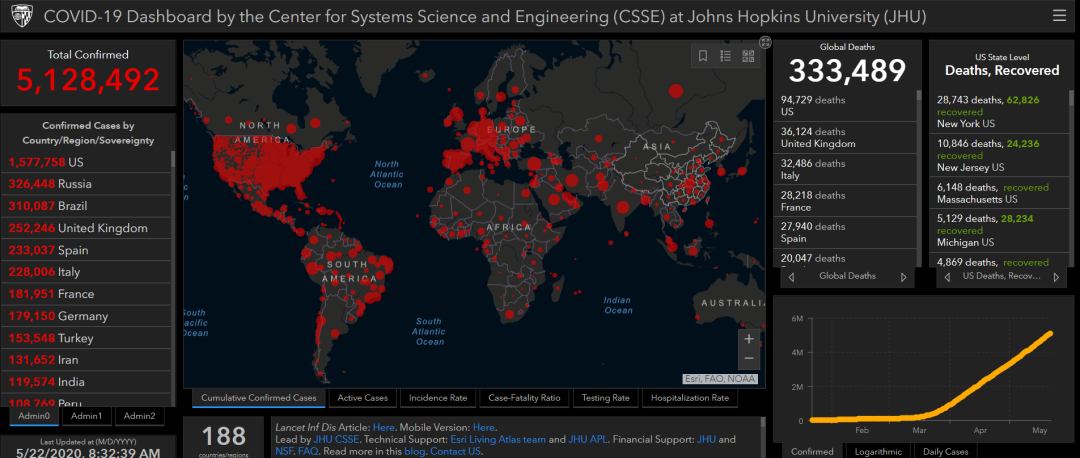Show the Daily Cases chart tab

click(x=945, y=452)
